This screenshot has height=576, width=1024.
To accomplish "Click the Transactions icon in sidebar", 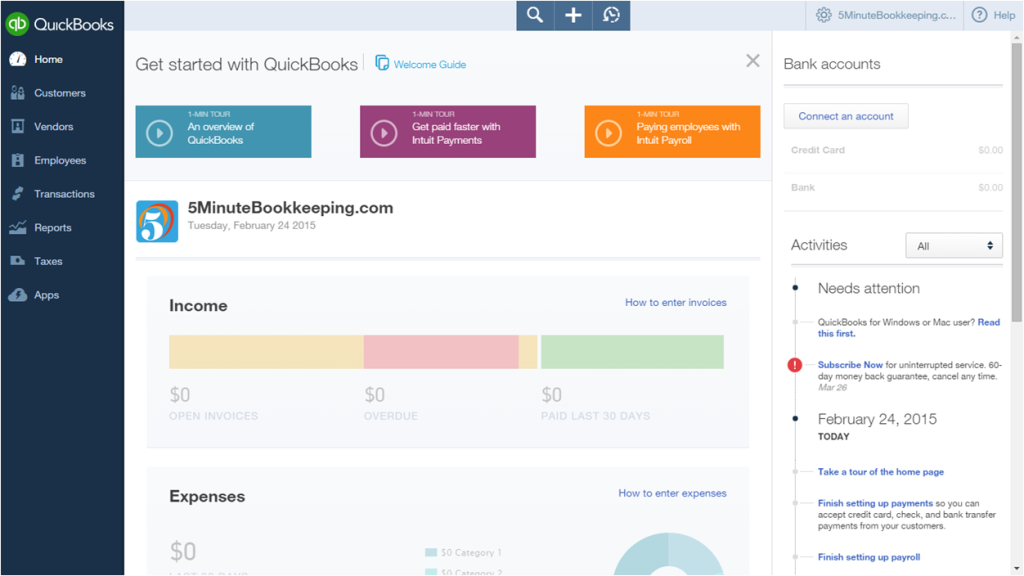I will pos(18,194).
